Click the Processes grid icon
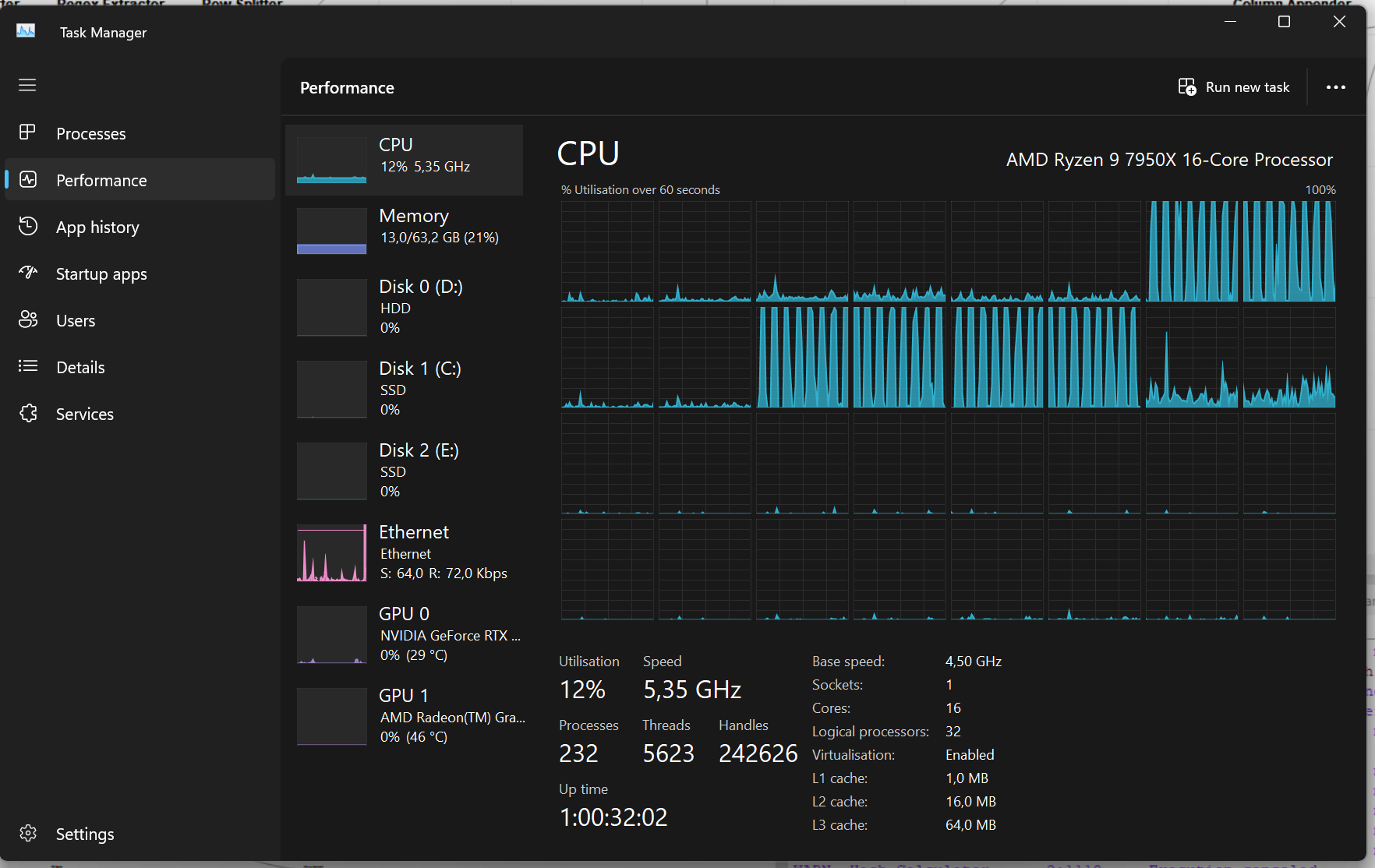The height and width of the screenshot is (868, 1375). (28, 132)
